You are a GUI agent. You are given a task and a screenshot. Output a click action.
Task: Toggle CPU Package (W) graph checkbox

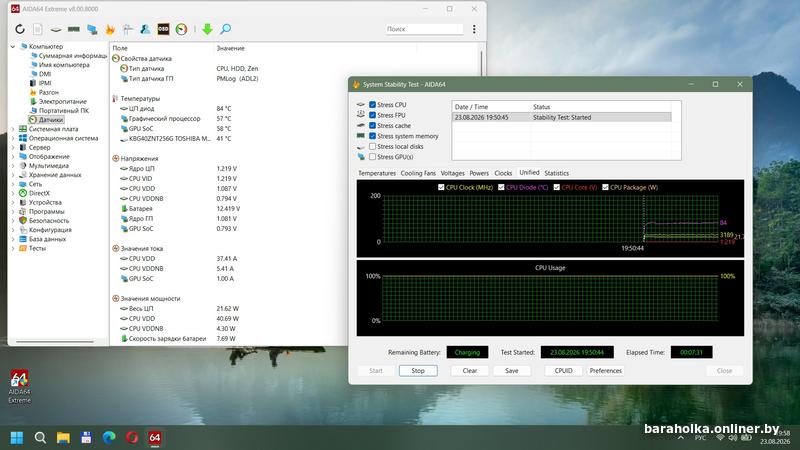[x=605, y=187]
